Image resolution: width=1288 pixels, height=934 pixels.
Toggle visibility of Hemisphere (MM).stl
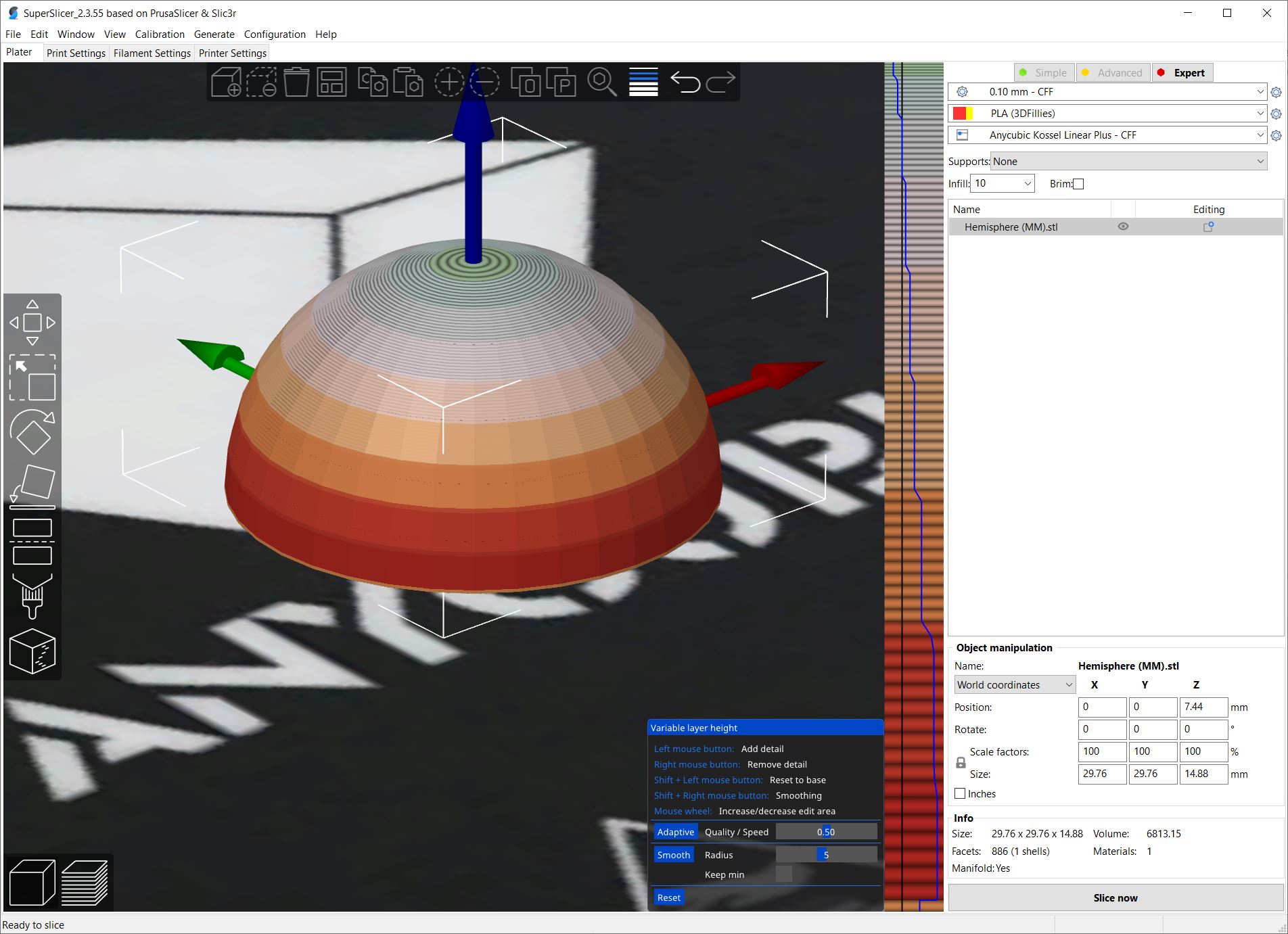point(1123,227)
